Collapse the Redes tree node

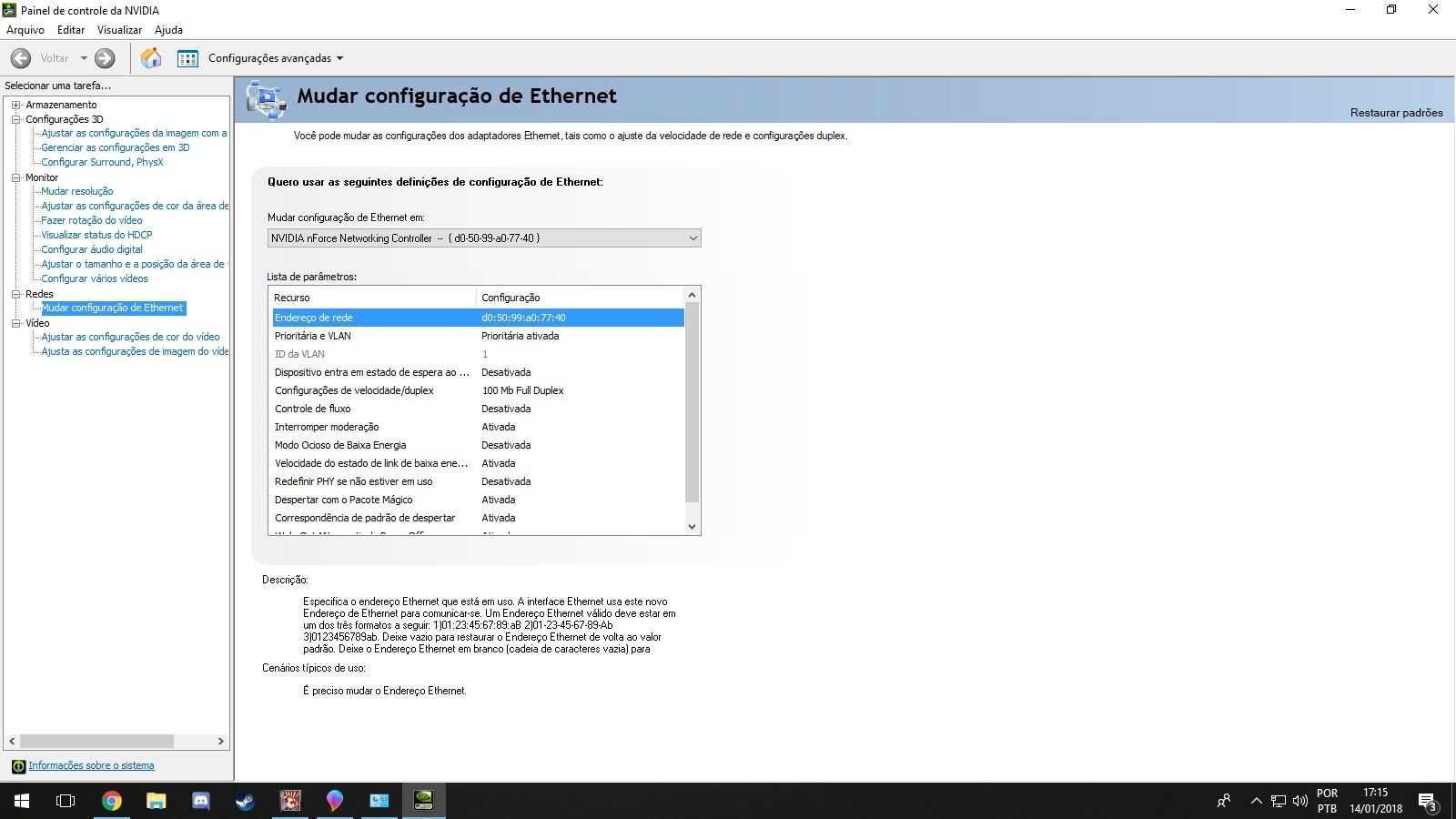pos(15,294)
